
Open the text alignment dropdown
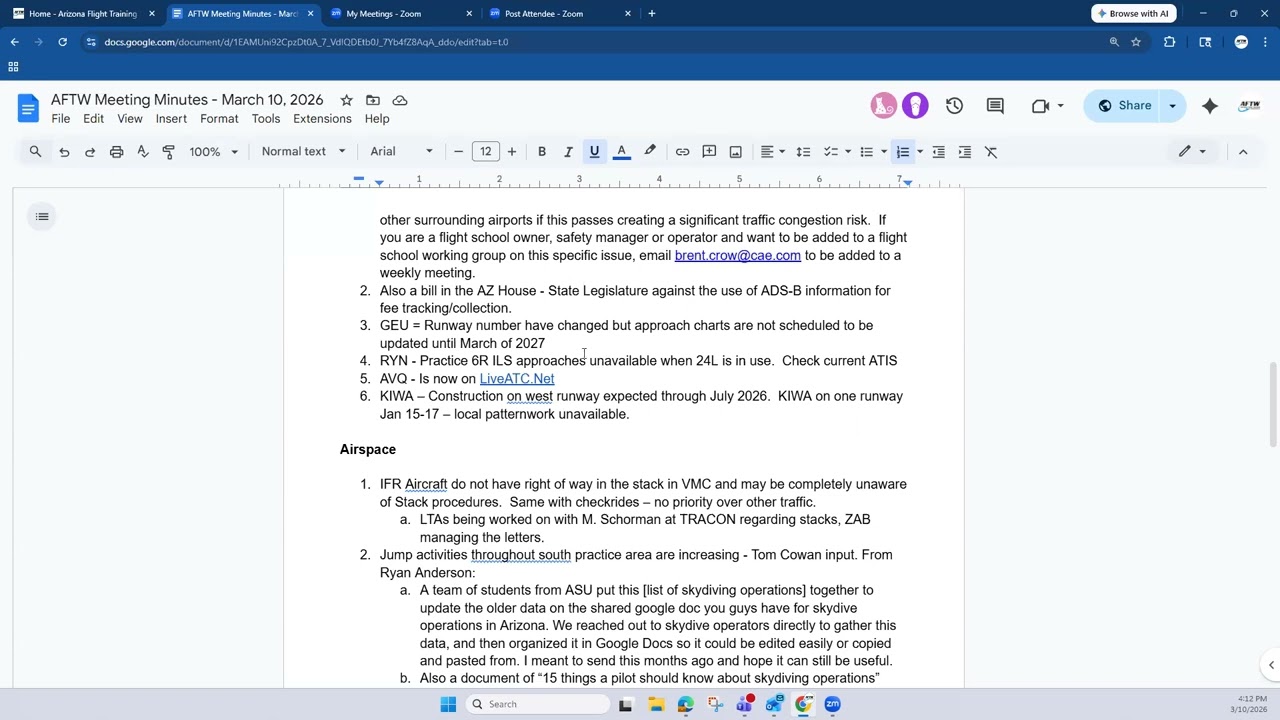(x=772, y=152)
